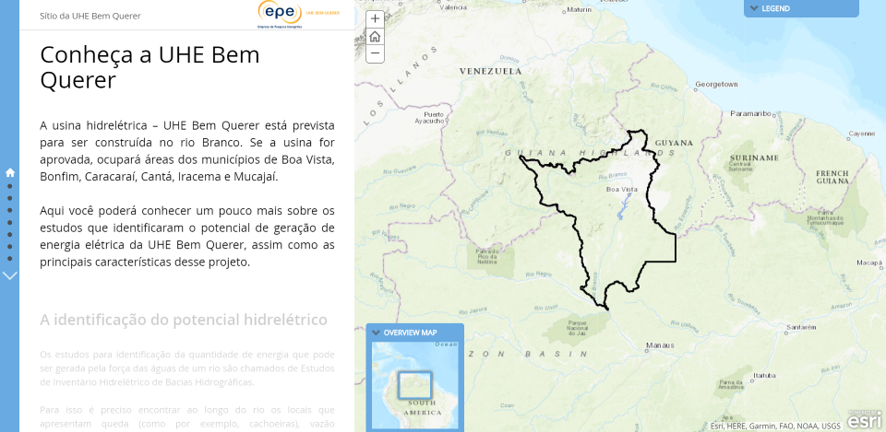886x432 pixels.
Task: Go to home section in side navigation
Action: pyautogui.click(x=10, y=172)
